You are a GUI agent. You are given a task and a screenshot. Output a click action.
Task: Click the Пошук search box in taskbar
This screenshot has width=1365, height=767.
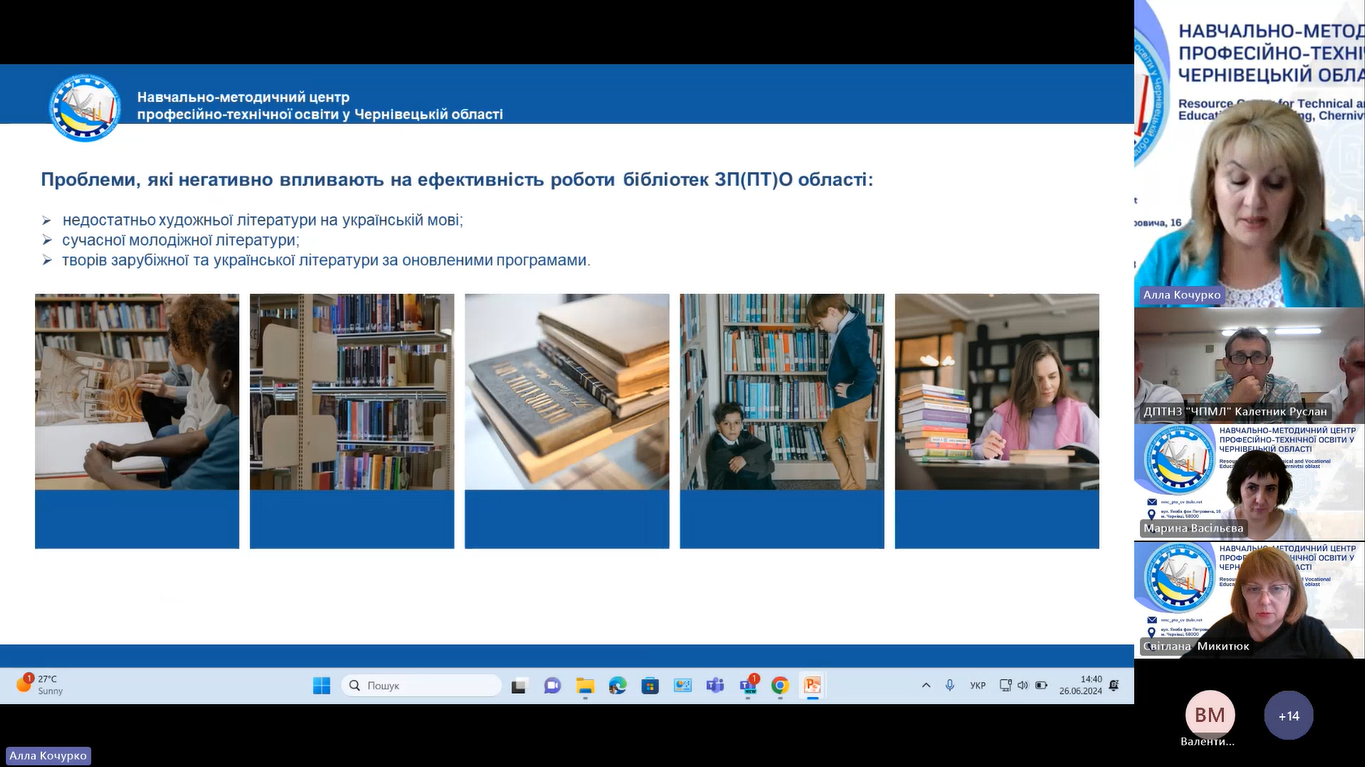pyautogui.click(x=422, y=686)
